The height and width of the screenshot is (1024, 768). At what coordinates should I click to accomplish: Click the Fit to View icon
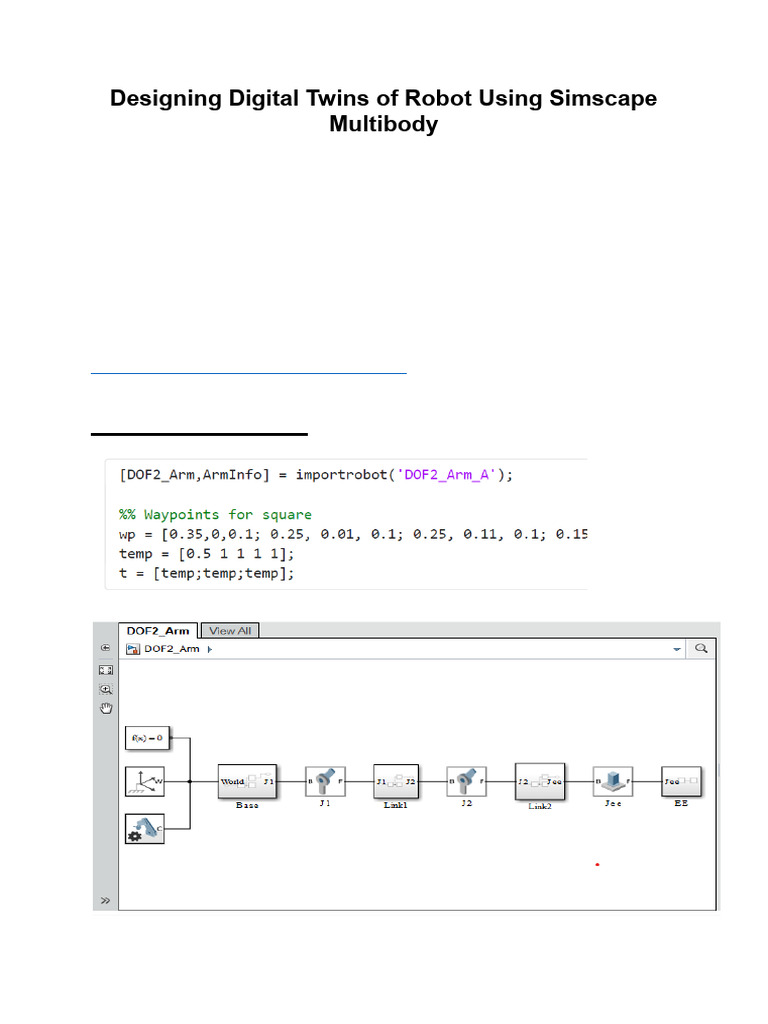[x=106, y=670]
